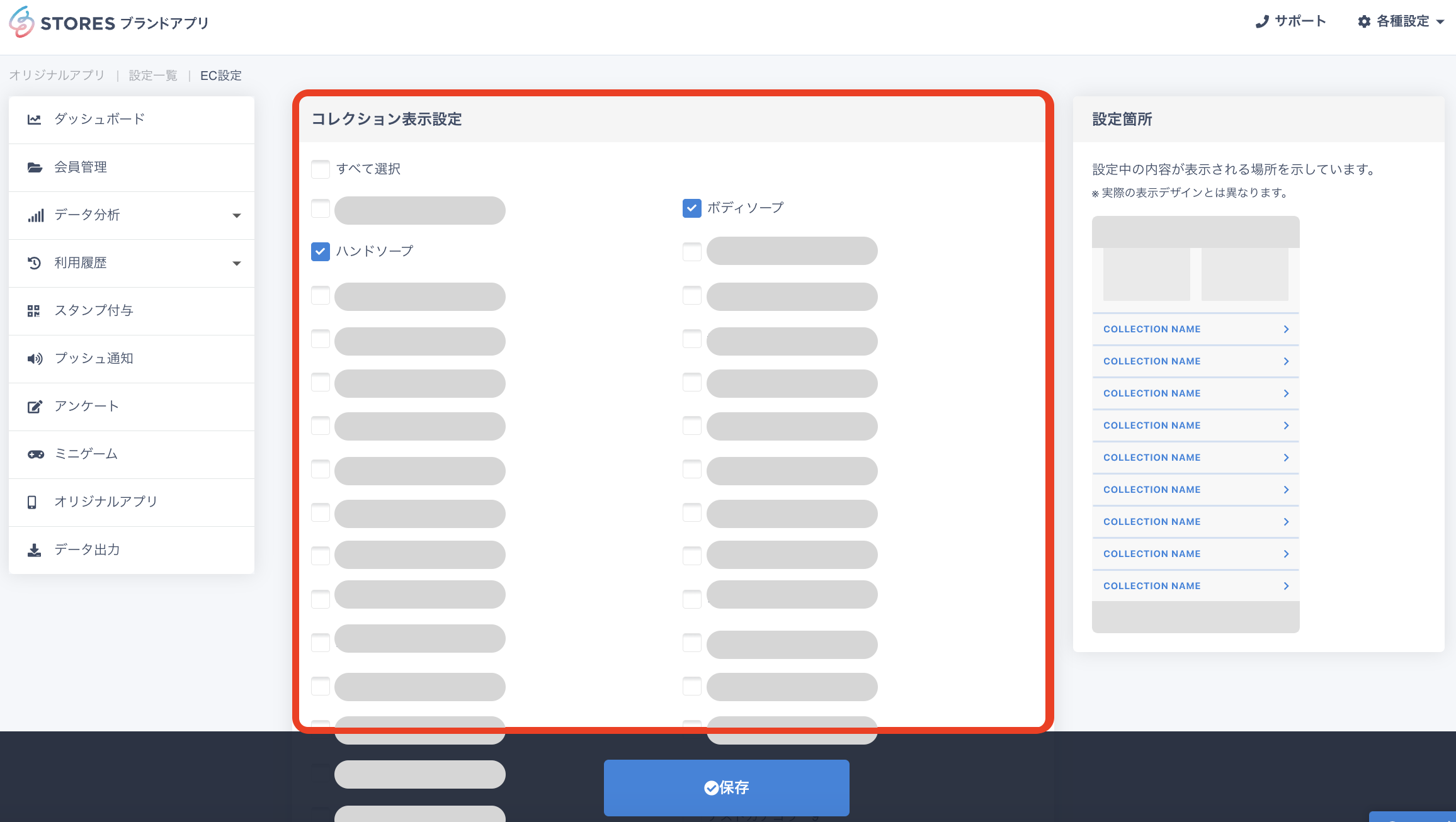
Task: Click the 保存 save button
Action: tap(726, 787)
